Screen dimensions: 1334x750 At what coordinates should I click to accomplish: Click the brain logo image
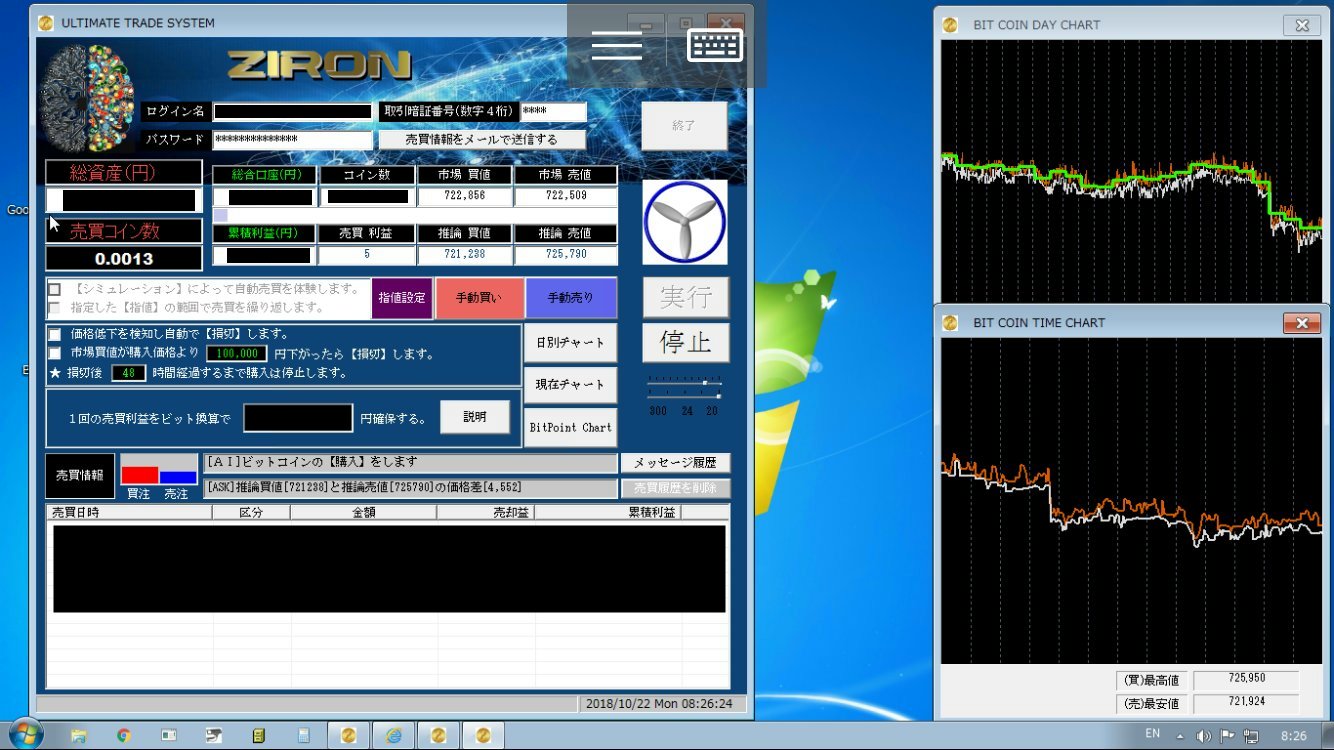tap(87, 99)
